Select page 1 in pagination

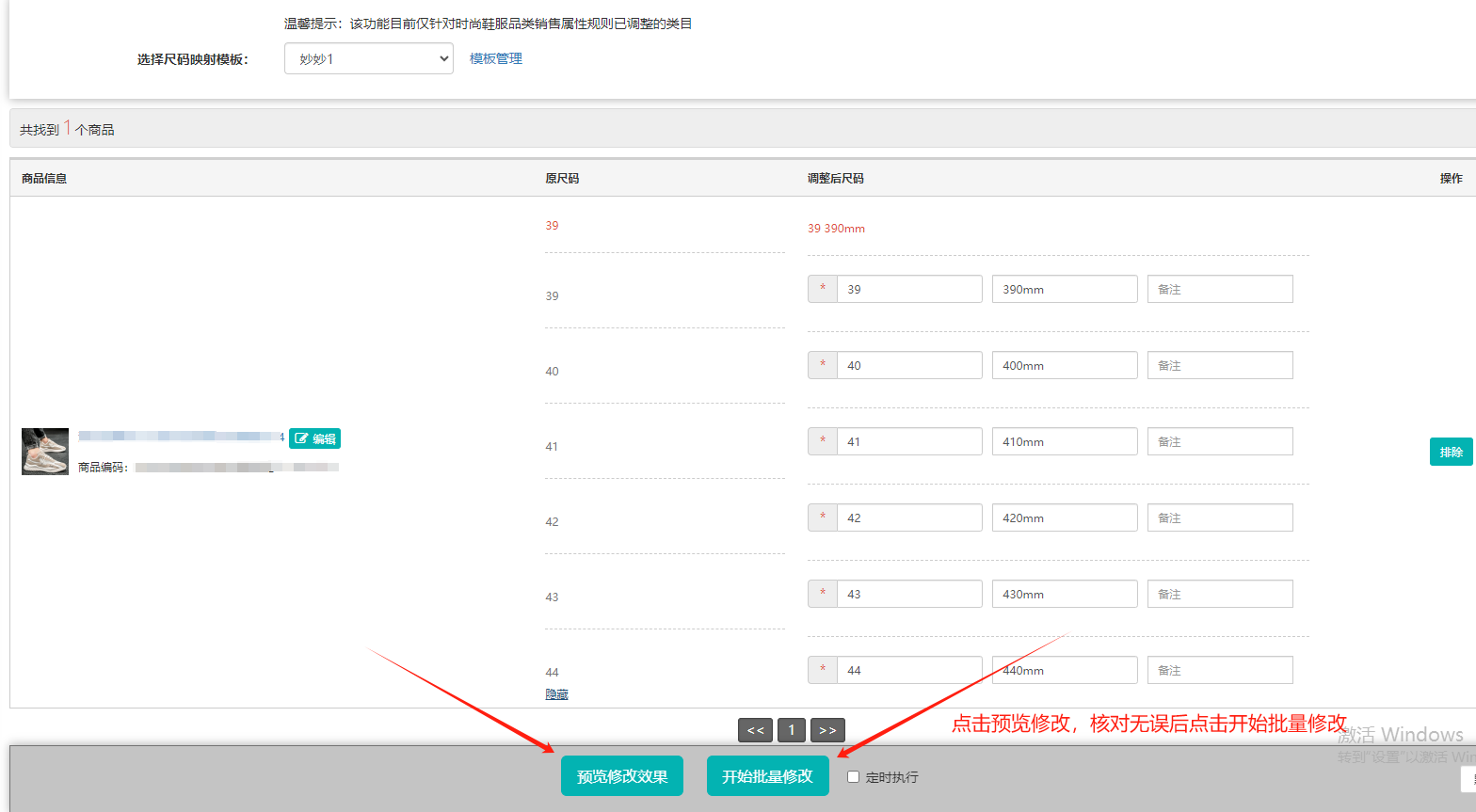point(791,730)
